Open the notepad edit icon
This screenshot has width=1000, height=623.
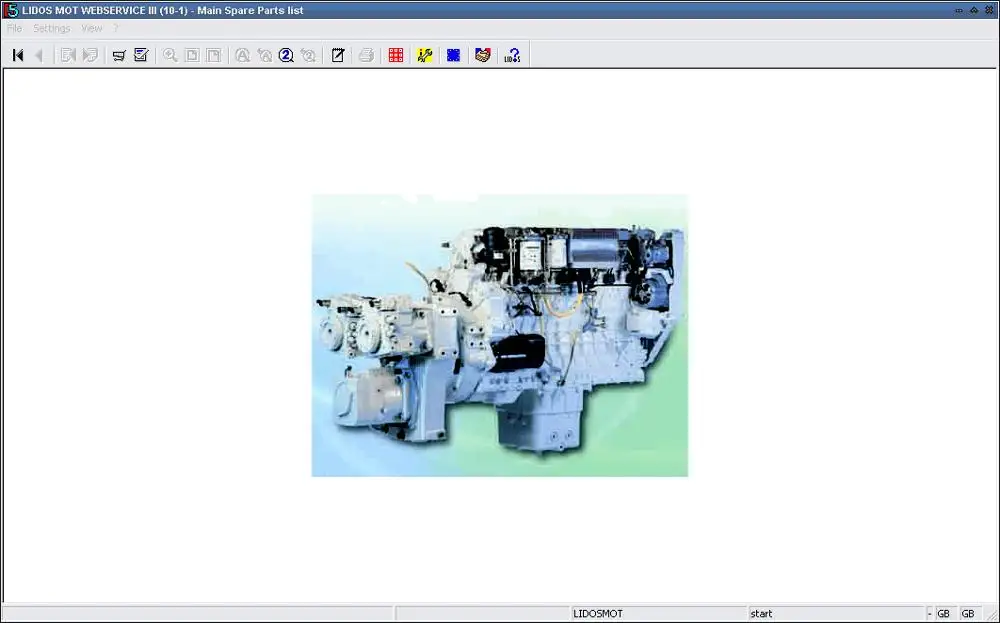tap(337, 55)
